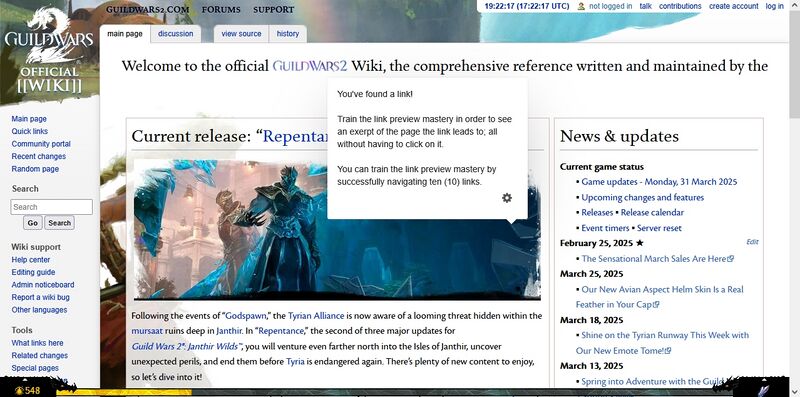Click the Guild Wars 2 Official Wiki logo

49,51
